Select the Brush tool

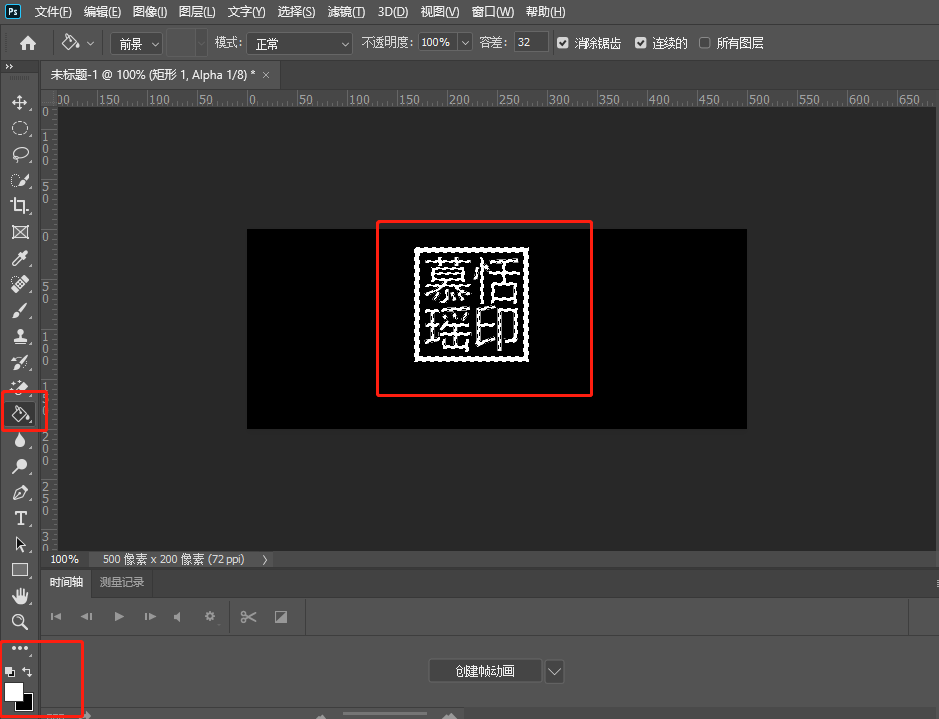[x=20, y=311]
